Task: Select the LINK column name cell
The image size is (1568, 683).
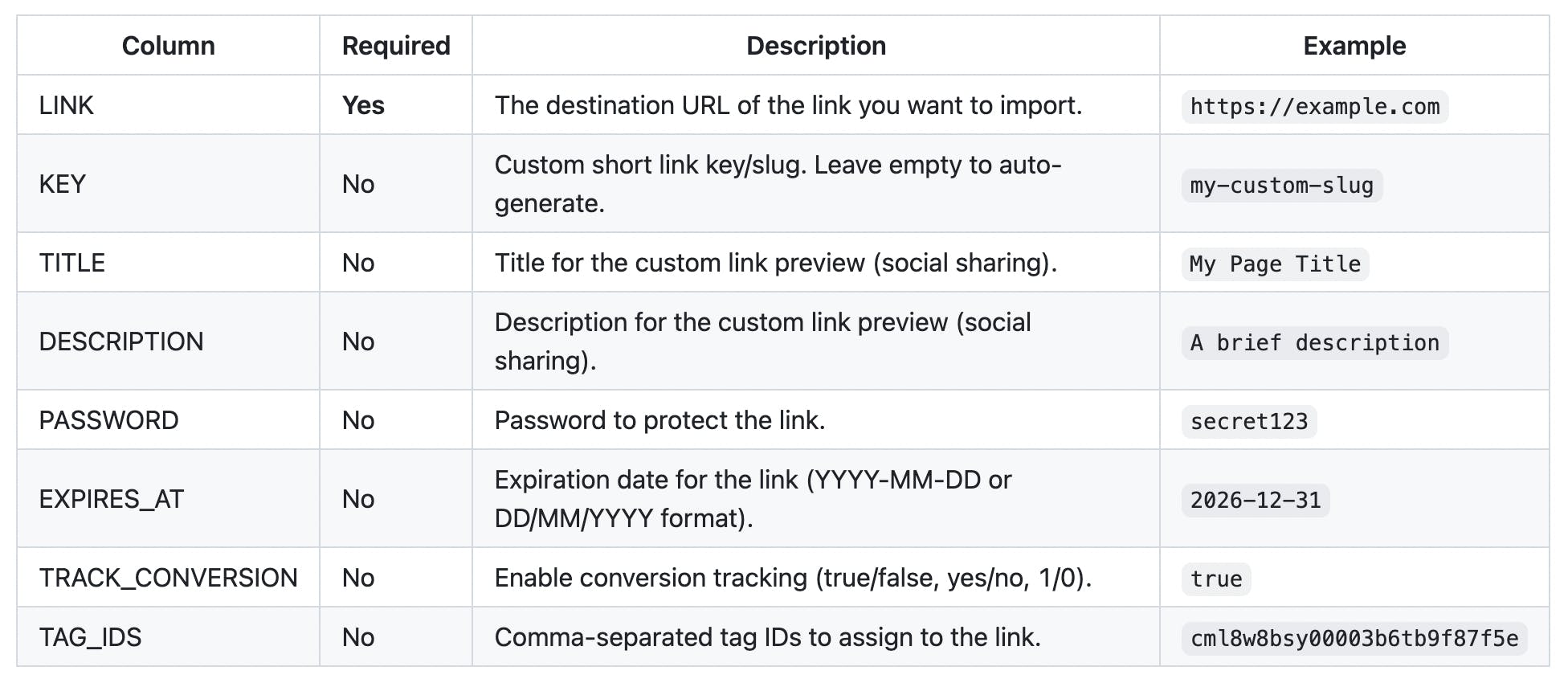Action: pyautogui.click(x=67, y=105)
